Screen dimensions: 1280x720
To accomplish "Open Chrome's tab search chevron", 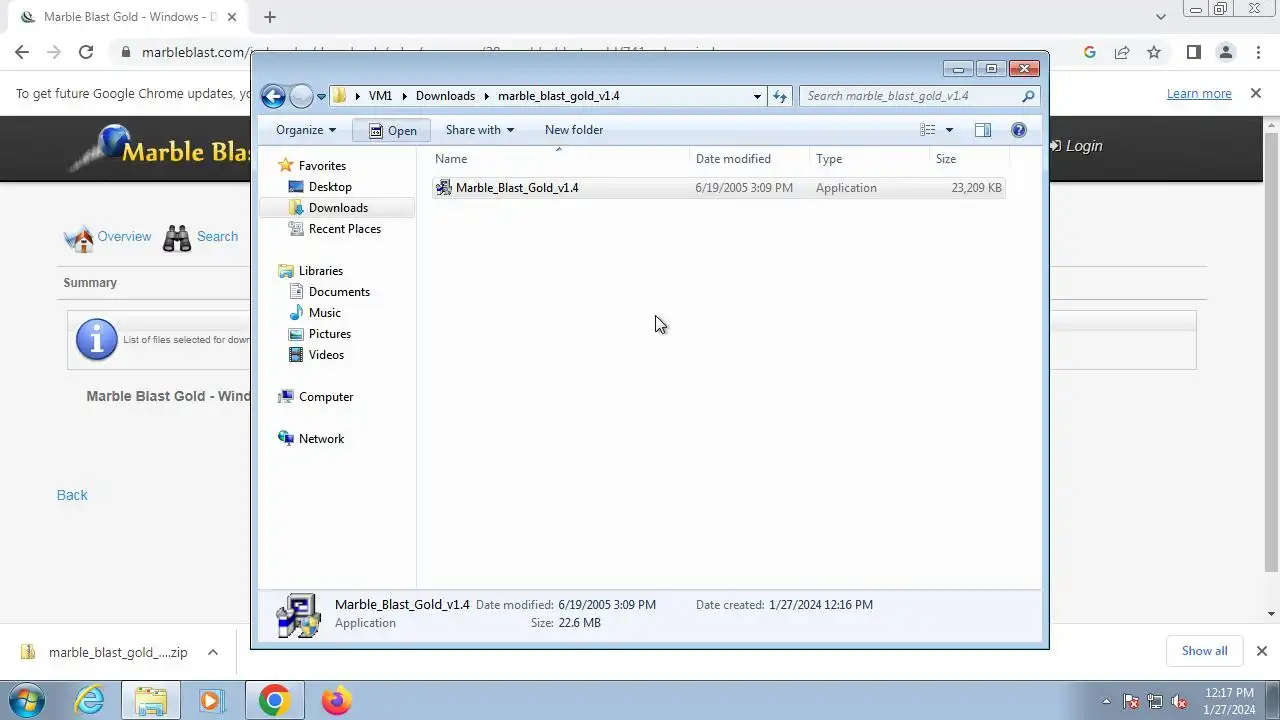I will pyautogui.click(x=1161, y=17).
